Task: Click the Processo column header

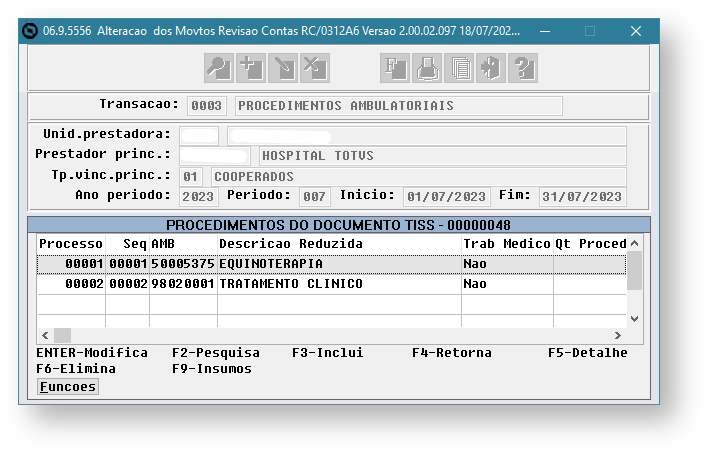Action: click(x=71, y=244)
